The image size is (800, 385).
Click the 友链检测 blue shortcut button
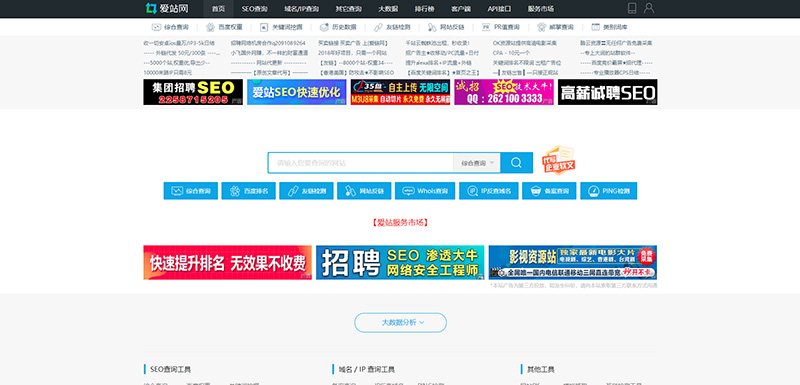point(306,191)
